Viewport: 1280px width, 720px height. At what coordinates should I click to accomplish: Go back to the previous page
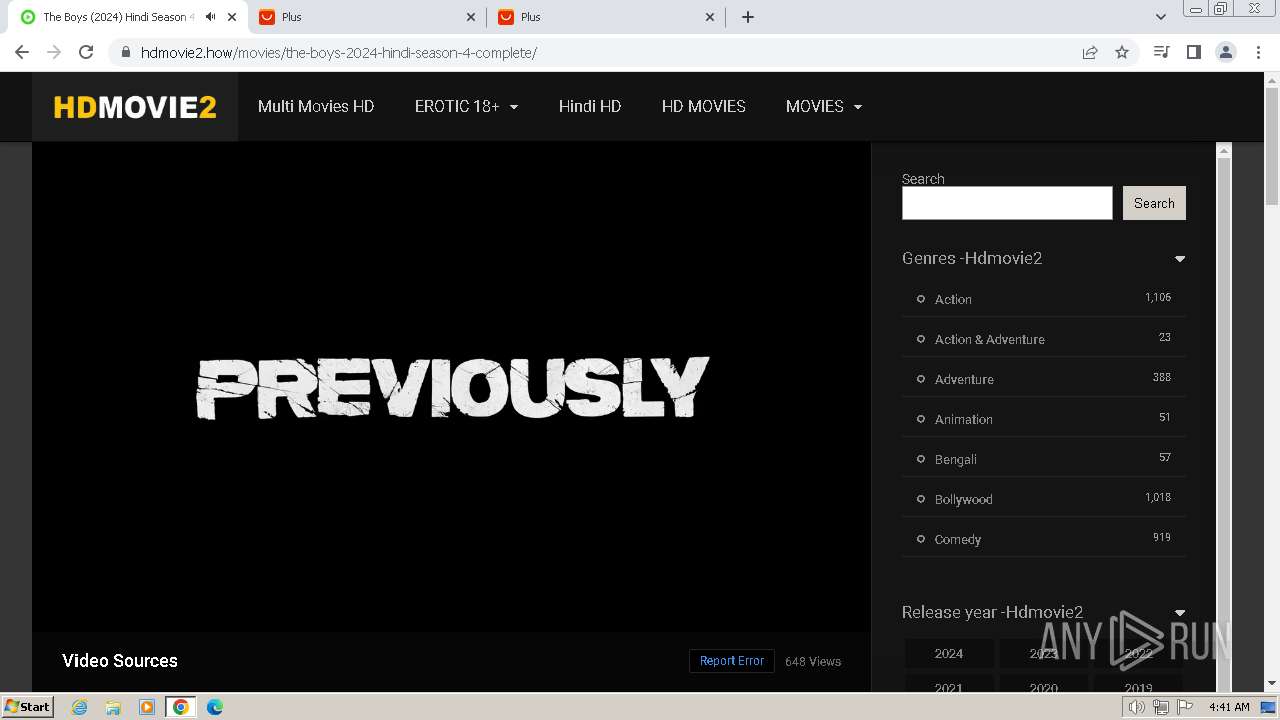pos(22,52)
